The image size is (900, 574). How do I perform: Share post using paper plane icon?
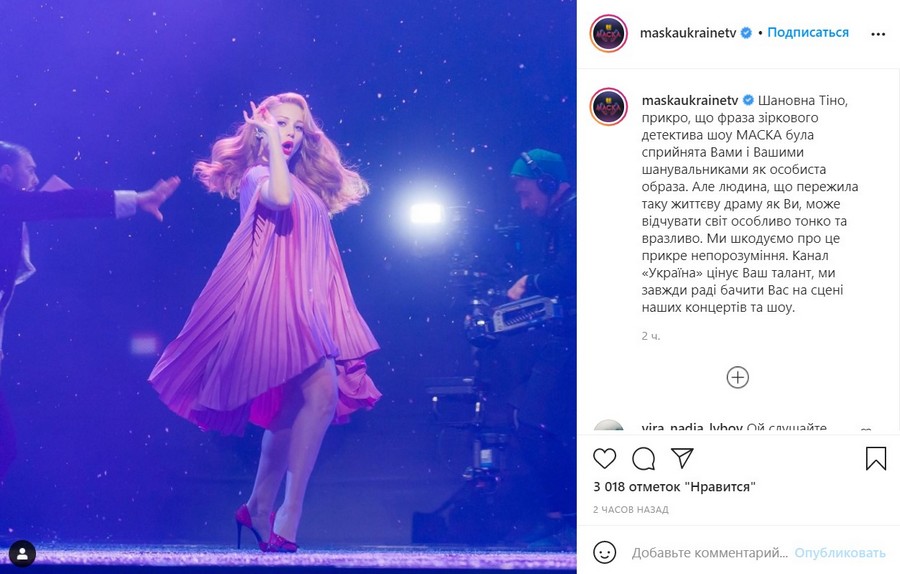pyautogui.click(x=682, y=458)
